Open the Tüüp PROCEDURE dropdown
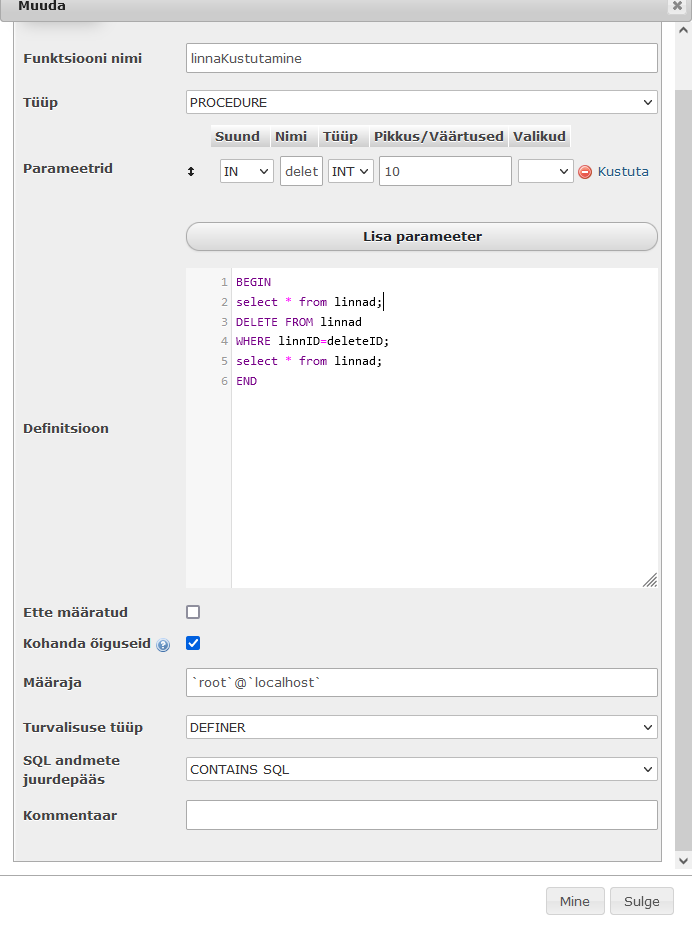The height and width of the screenshot is (929, 692). pos(422,102)
